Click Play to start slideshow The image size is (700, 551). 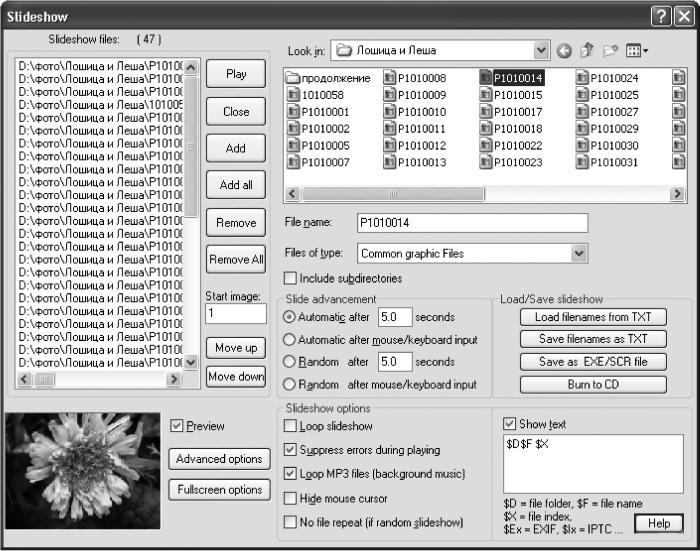[x=236, y=74]
